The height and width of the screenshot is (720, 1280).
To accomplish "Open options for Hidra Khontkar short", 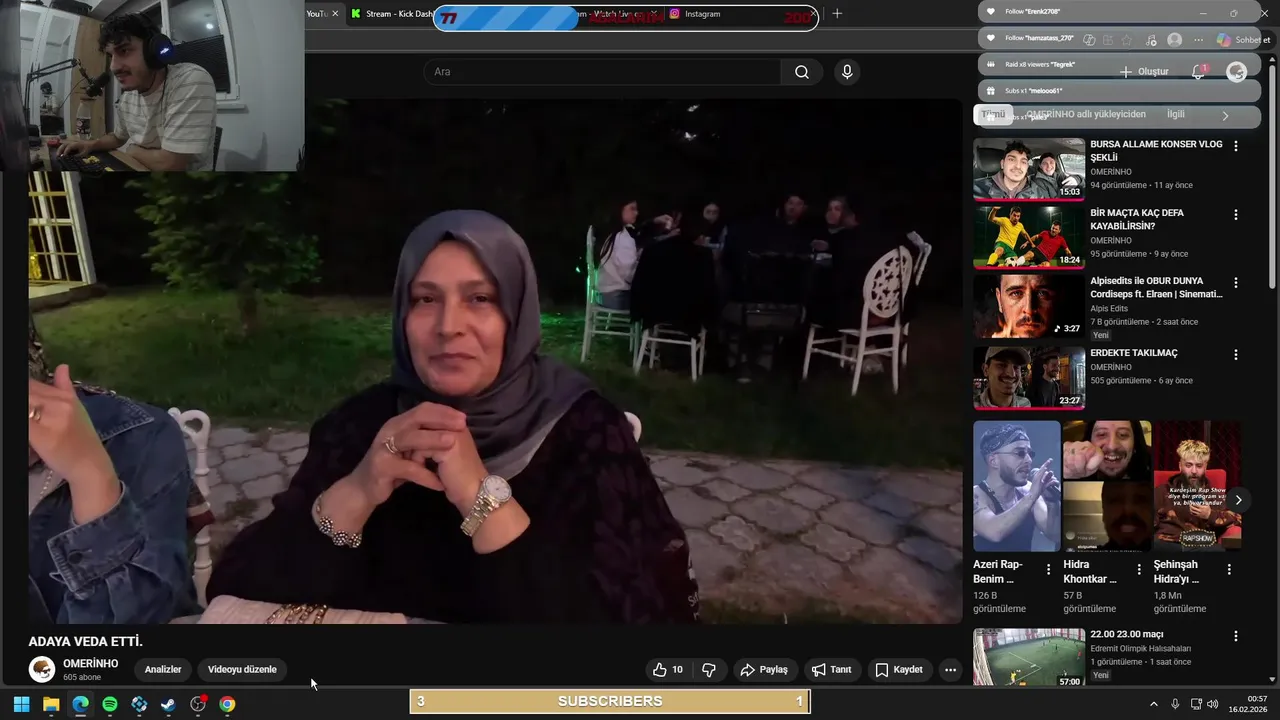I will coord(1139,569).
